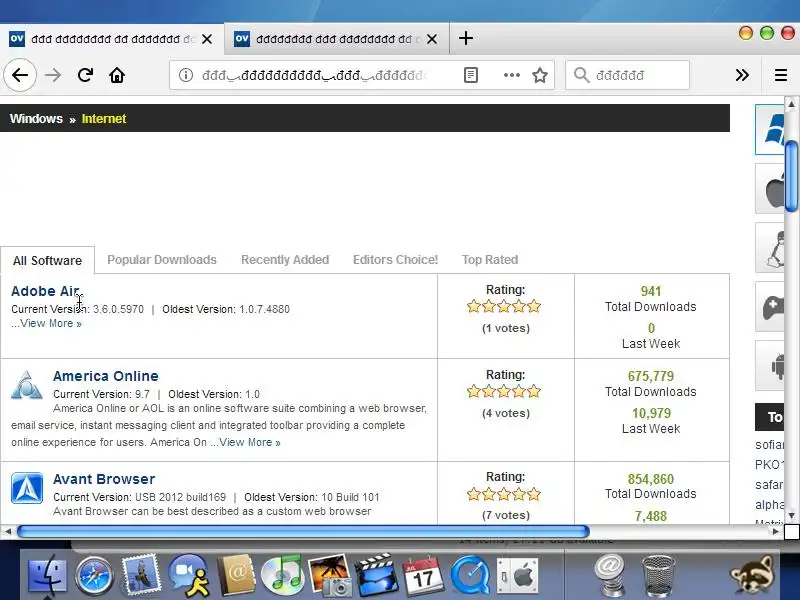Switch to Recently Added tab
Viewport: 800px width, 600px height.
pyautogui.click(x=285, y=260)
